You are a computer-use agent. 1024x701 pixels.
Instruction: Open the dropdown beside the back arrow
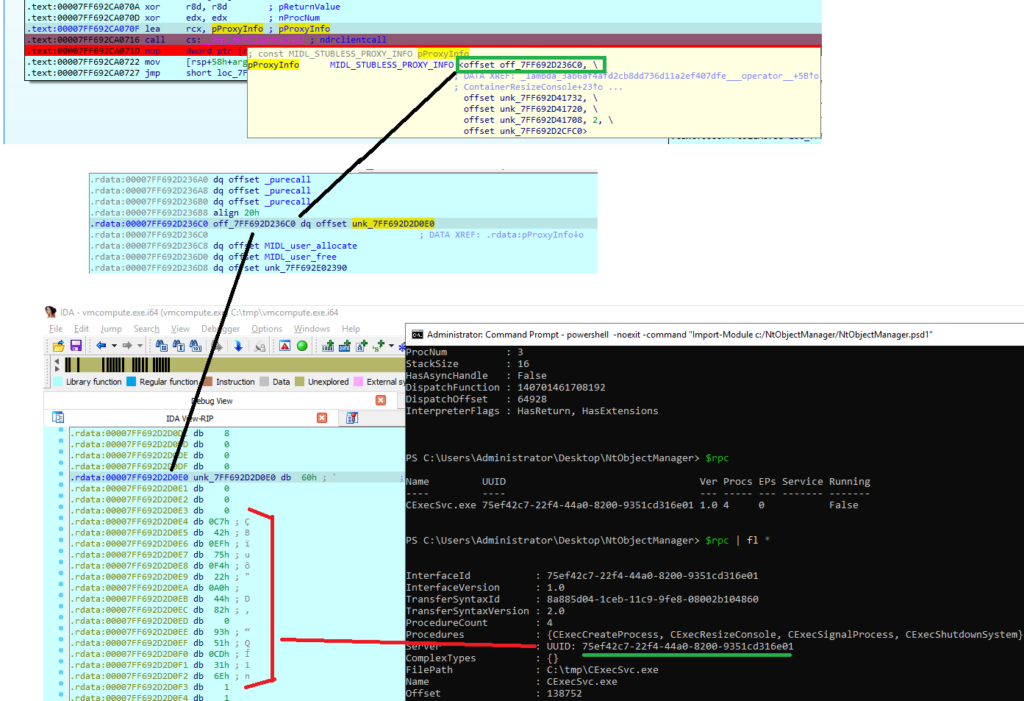[x=114, y=345]
